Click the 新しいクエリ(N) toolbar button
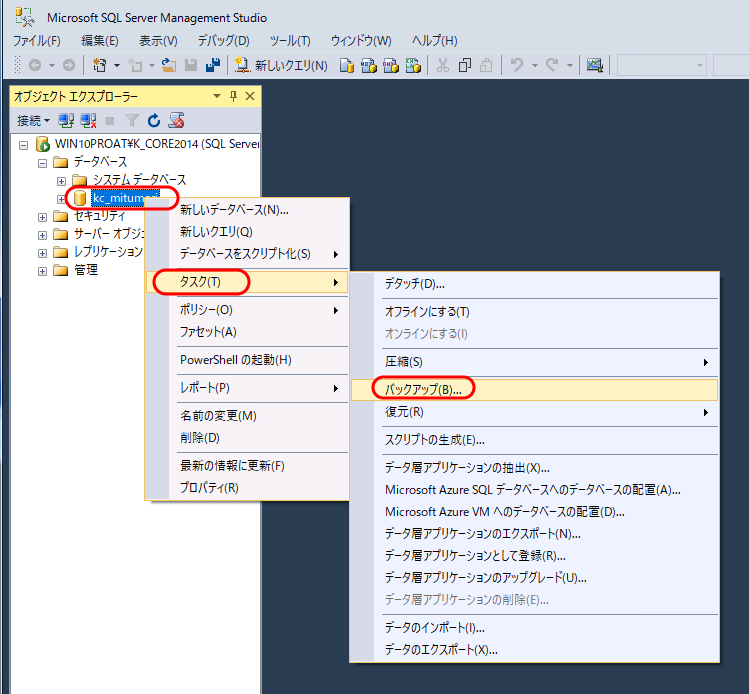This screenshot has height=694, width=749. 281,65
